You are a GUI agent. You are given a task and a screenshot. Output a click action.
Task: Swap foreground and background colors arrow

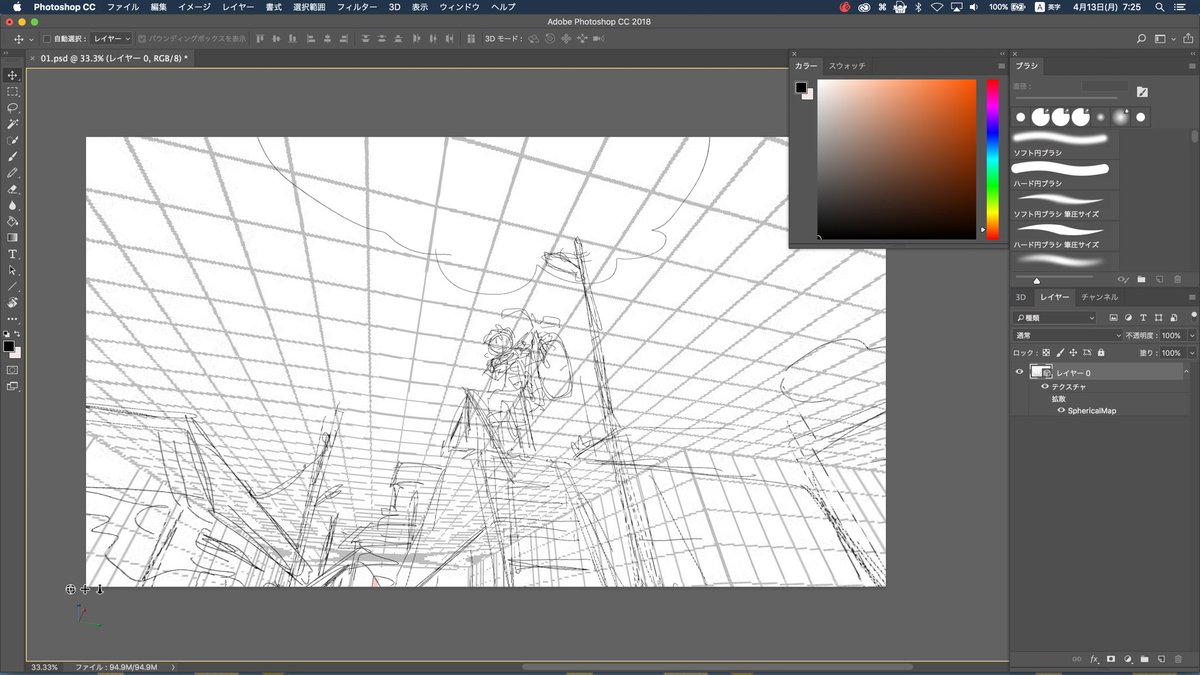coord(17,334)
